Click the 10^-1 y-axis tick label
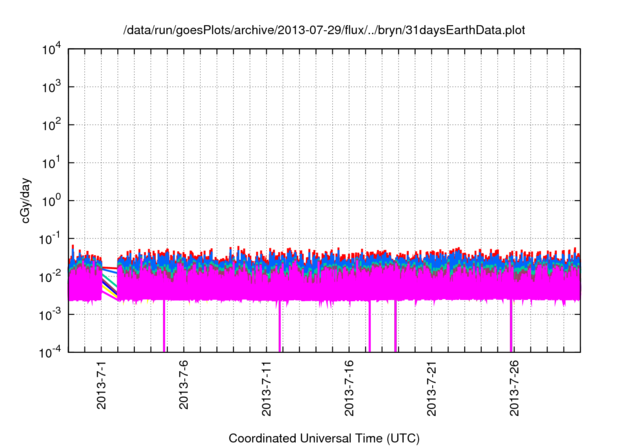This screenshot has width=640, height=448. [50, 239]
